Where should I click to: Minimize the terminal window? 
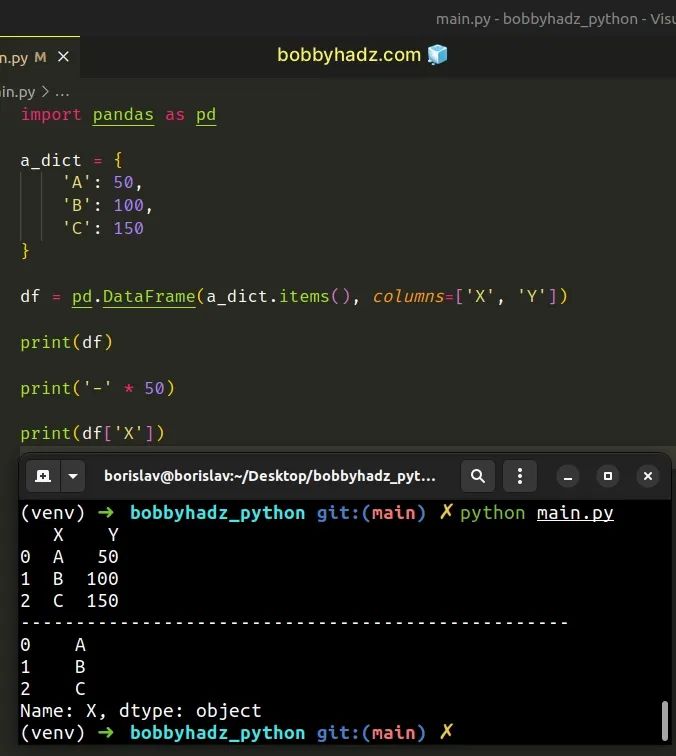(x=568, y=477)
